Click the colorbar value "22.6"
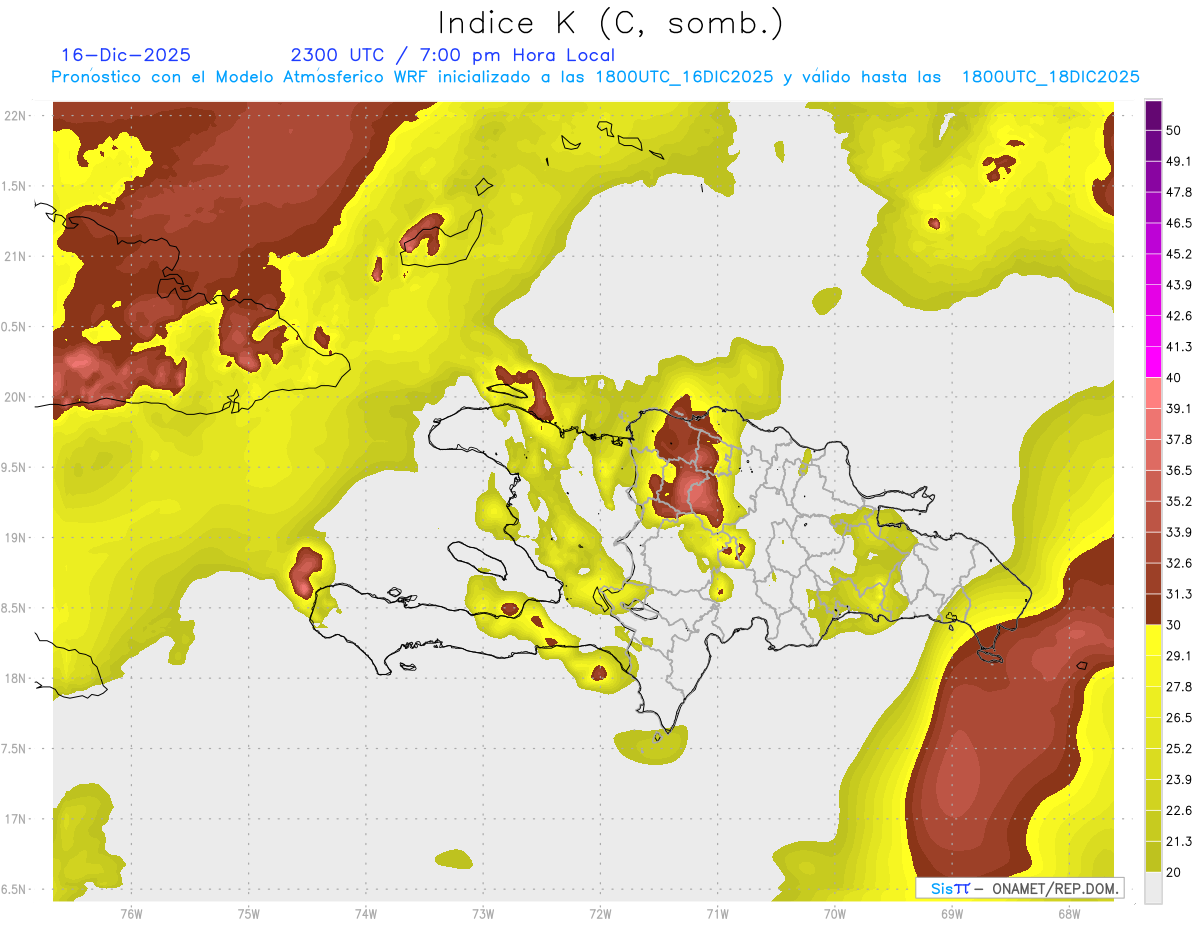The image size is (1200, 927). click(1179, 811)
